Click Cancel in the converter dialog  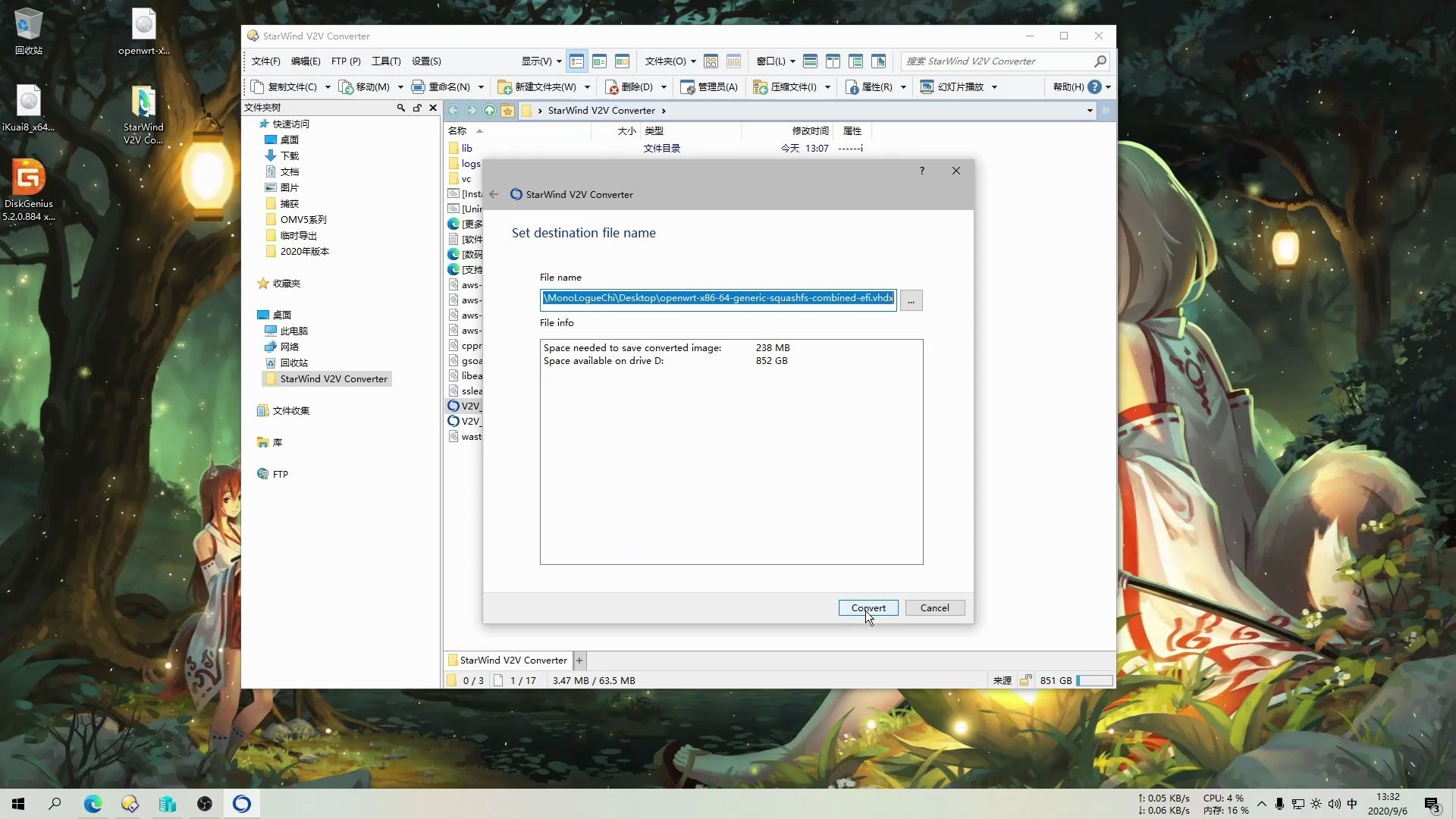coord(934,607)
